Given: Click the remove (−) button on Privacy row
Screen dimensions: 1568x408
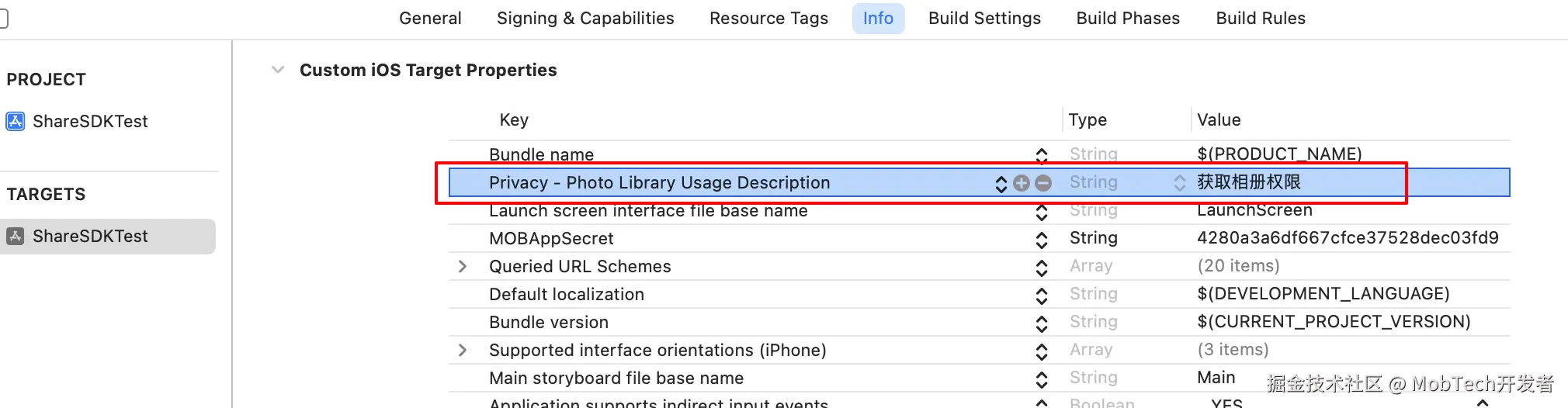Looking at the screenshot, I should click(x=1043, y=183).
